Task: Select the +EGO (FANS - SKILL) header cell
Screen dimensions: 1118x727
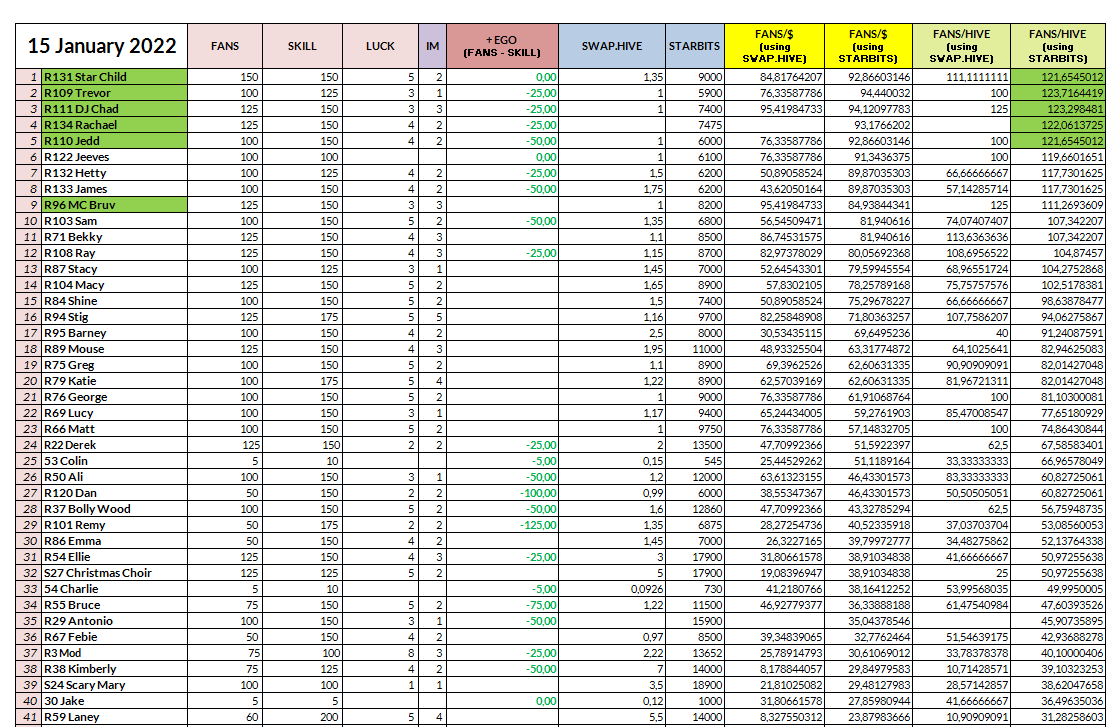Action: [x=502, y=46]
